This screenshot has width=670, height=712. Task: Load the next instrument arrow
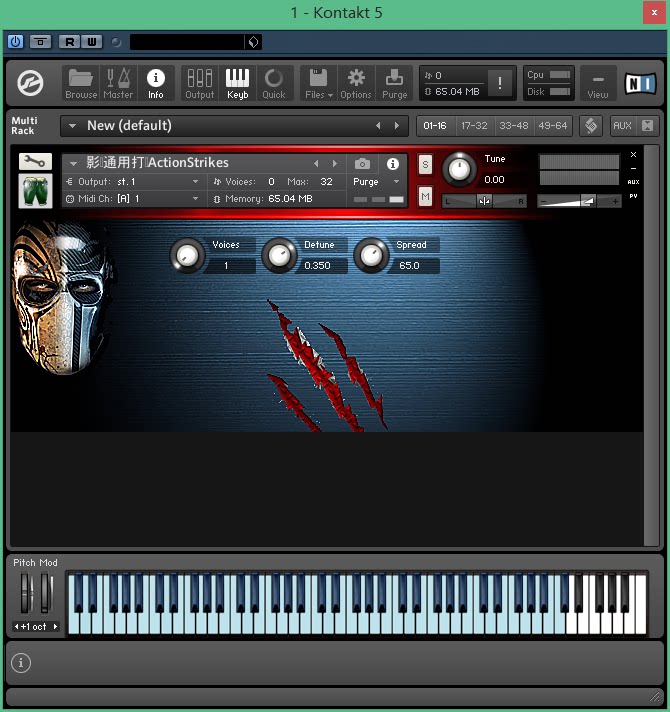coord(335,163)
